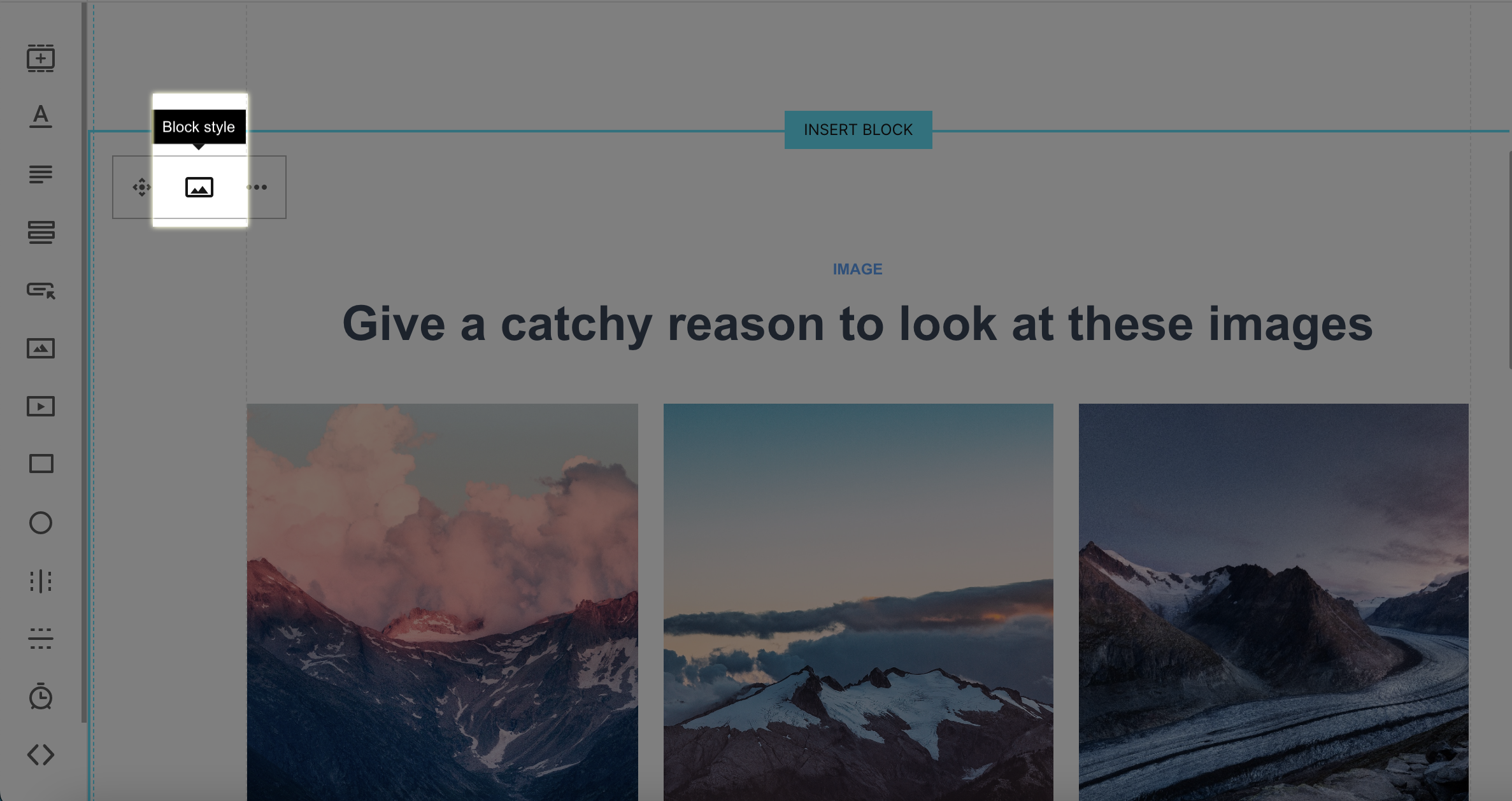Viewport: 1512px width, 801px height.
Task: Select the button element icon with cursor
Action: tap(41, 290)
